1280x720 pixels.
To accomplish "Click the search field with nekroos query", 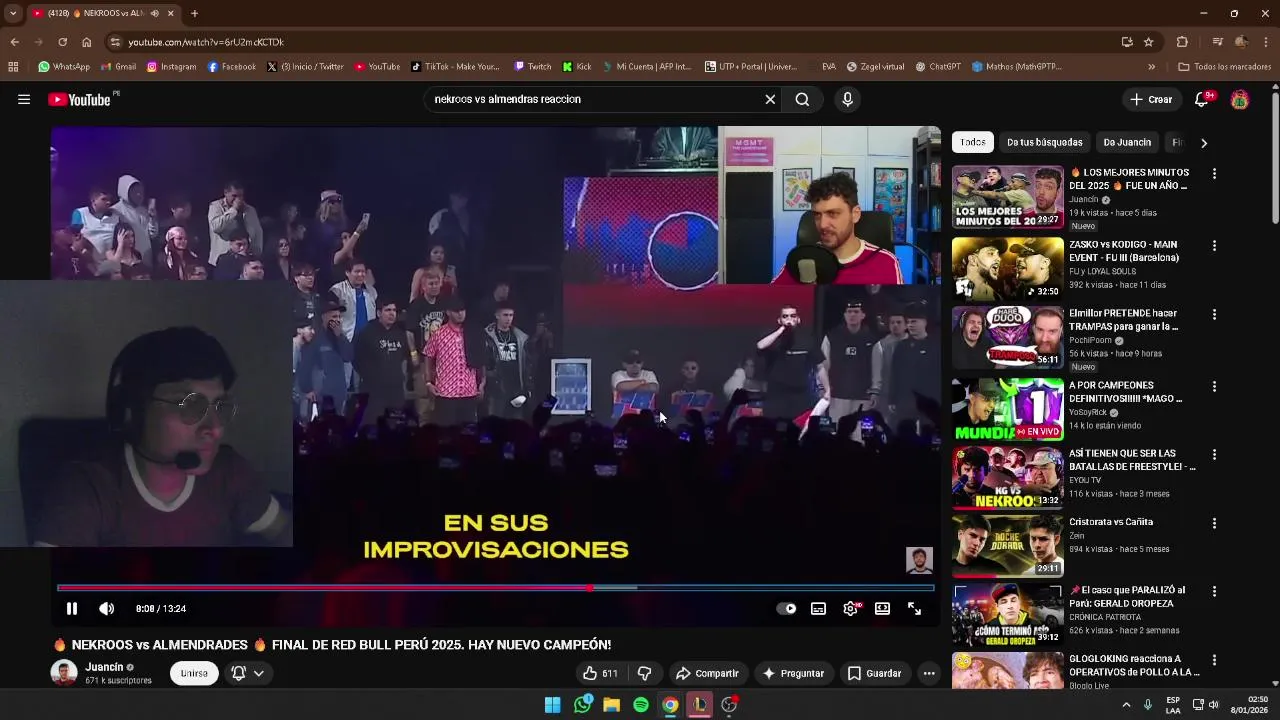I will [x=594, y=99].
